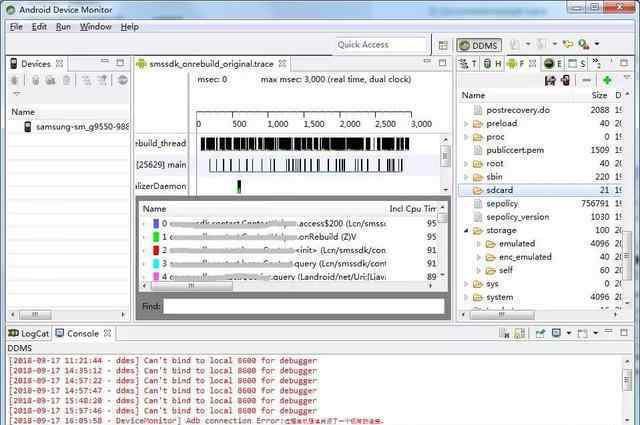The width and height of the screenshot is (640, 425).
Task: Click the yellow key icon in top toolbar
Action: pyautogui.click(x=568, y=44)
